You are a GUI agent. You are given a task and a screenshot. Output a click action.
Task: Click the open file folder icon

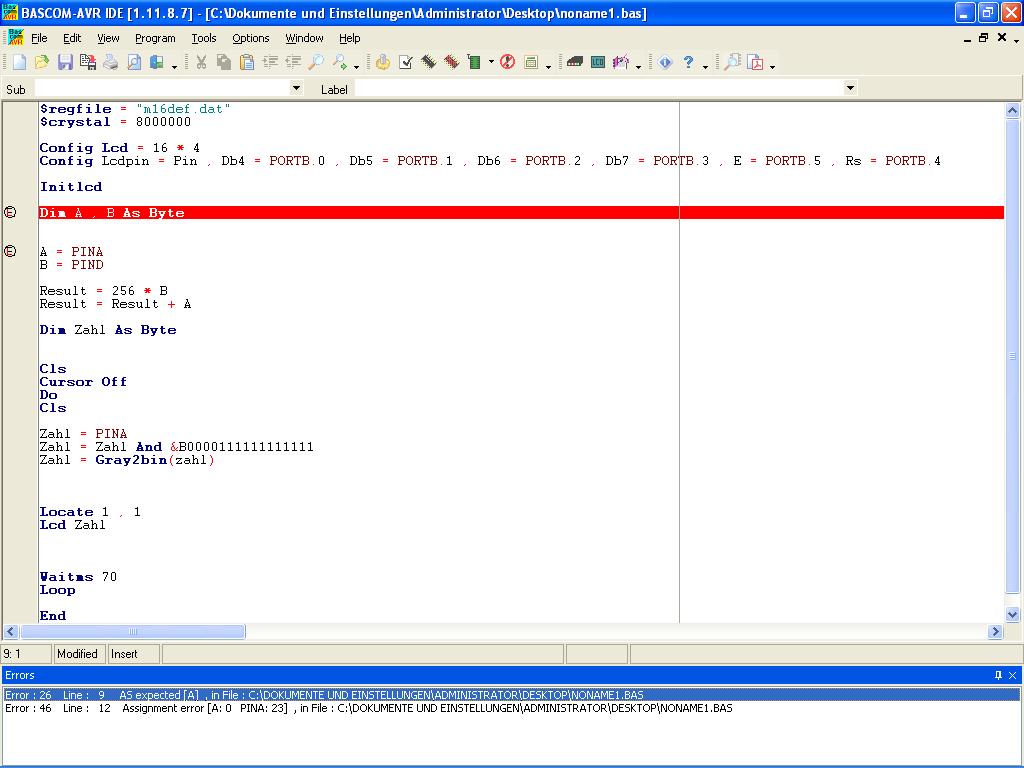point(42,62)
